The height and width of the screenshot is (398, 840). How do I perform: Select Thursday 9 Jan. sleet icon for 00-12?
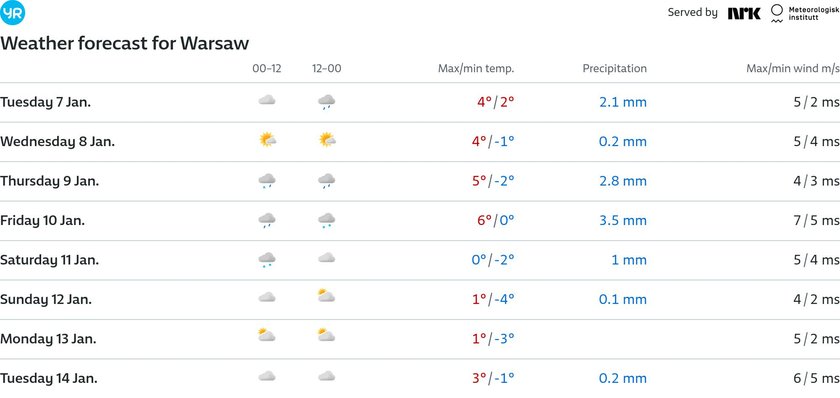point(267,181)
